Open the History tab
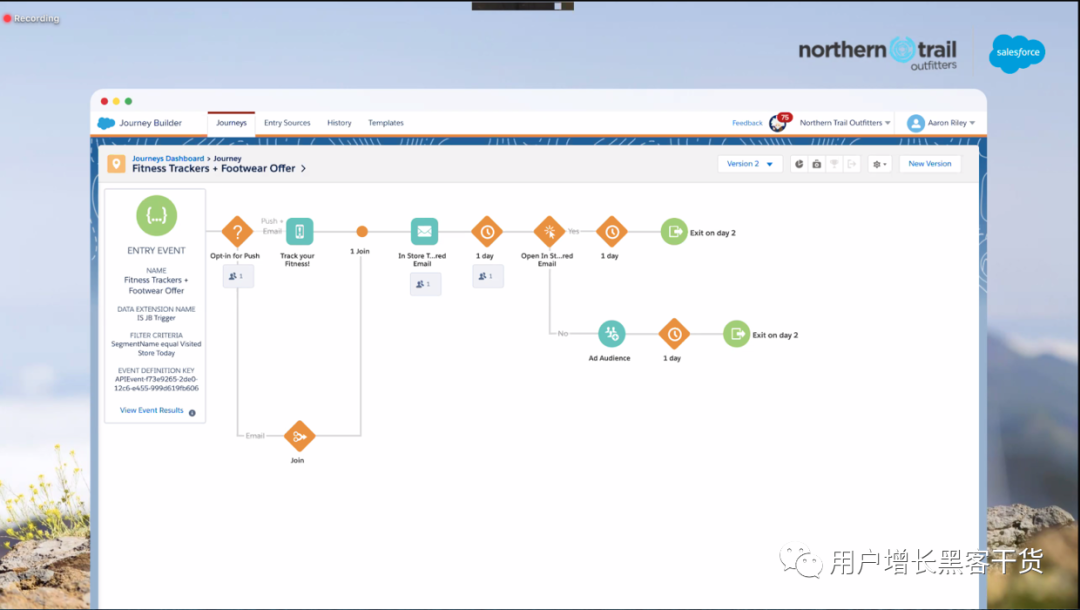The width and height of the screenshot is (1080, 610). coord(339,123)
